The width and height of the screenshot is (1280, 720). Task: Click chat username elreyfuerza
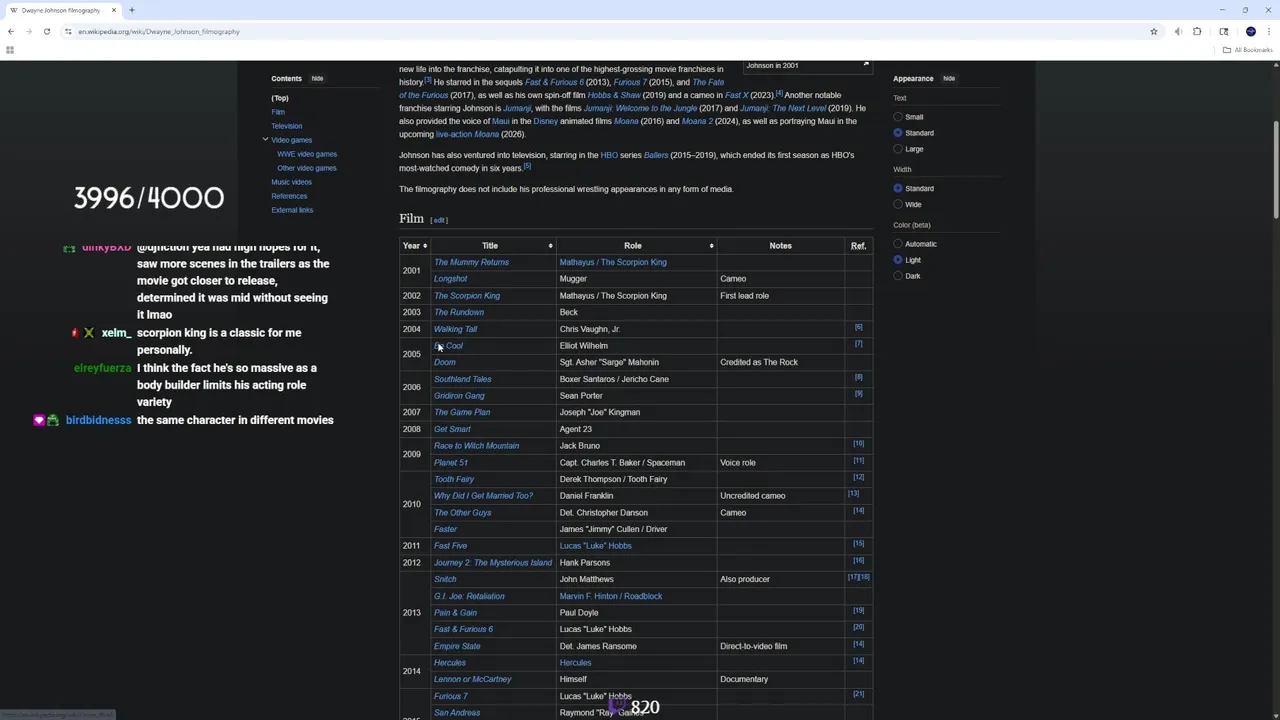coord(102,368)
